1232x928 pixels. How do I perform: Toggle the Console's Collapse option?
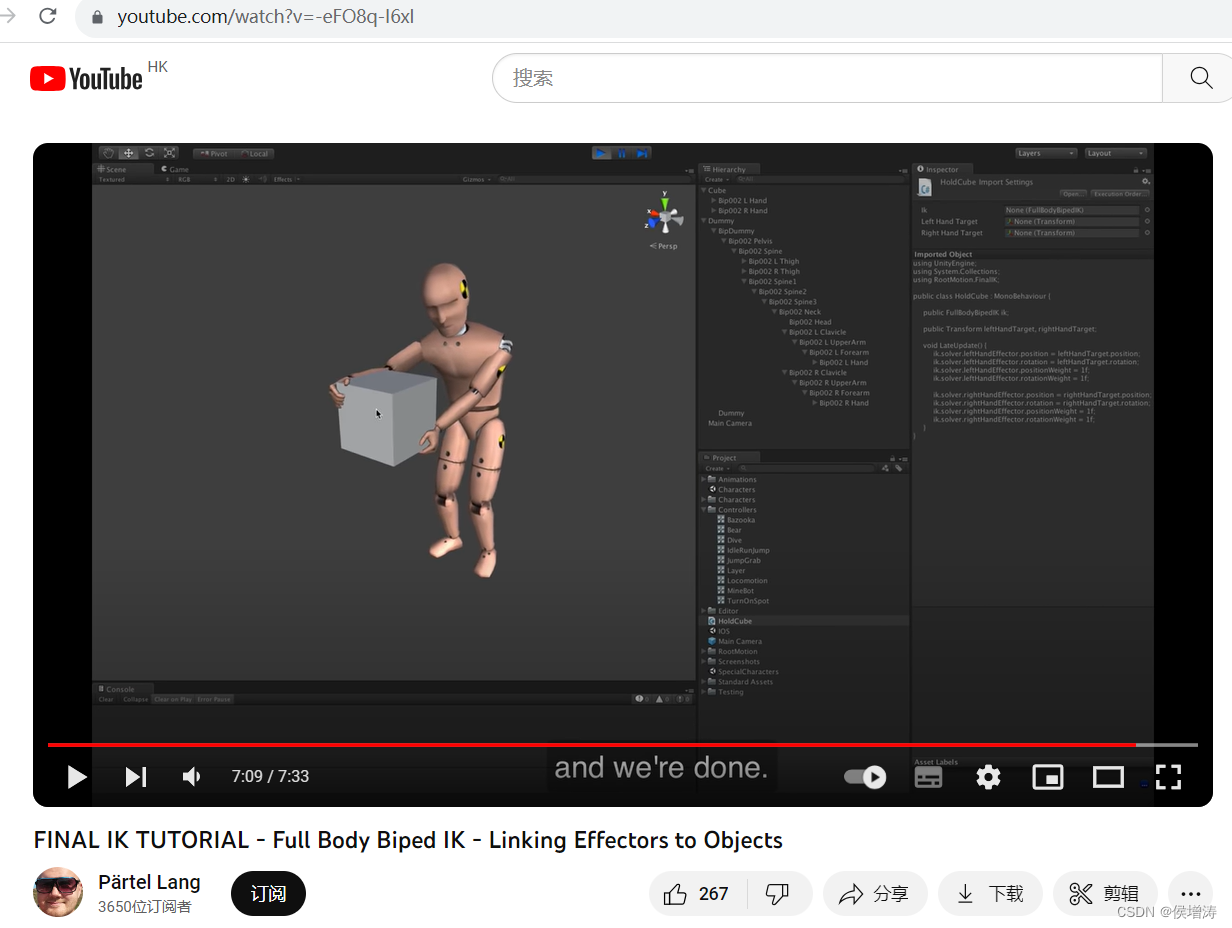coord(136,699)
